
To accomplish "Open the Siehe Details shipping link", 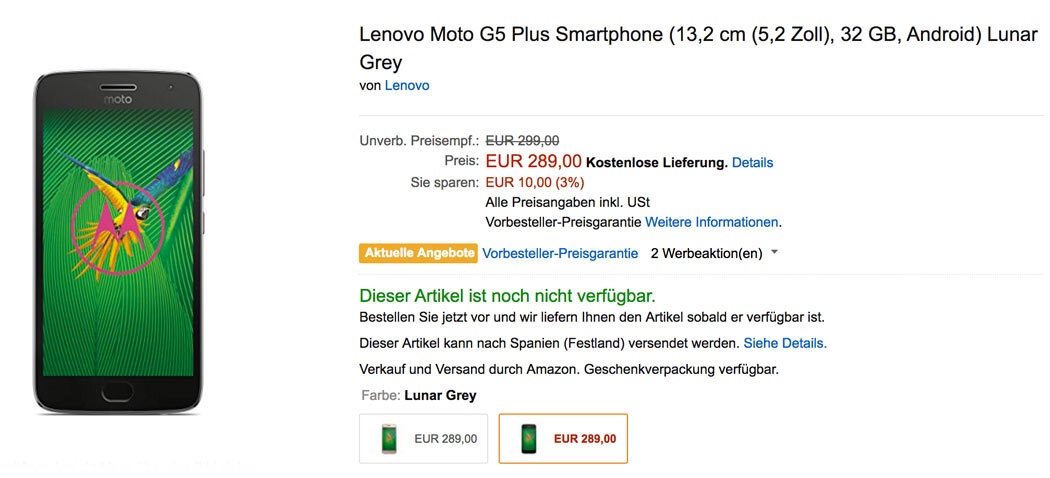I will [785, 343].
